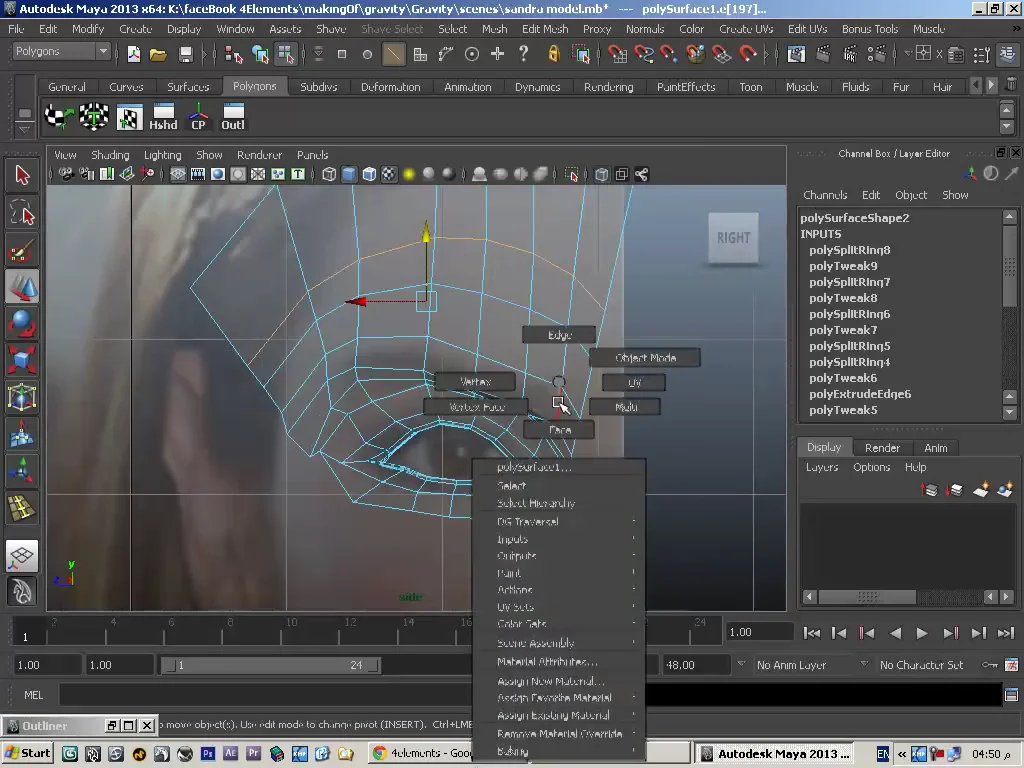Screen dimensions: 1024x768
Task: Select the Soft Modification tool
Action: pyautogui.click(x=22, y=434)
